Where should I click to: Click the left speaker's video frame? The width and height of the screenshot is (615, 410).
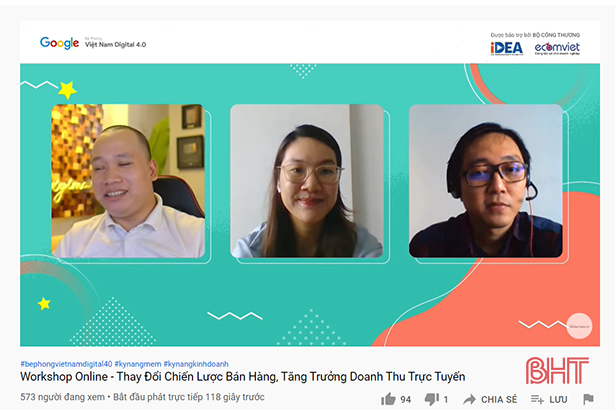(x=128, y=181)
